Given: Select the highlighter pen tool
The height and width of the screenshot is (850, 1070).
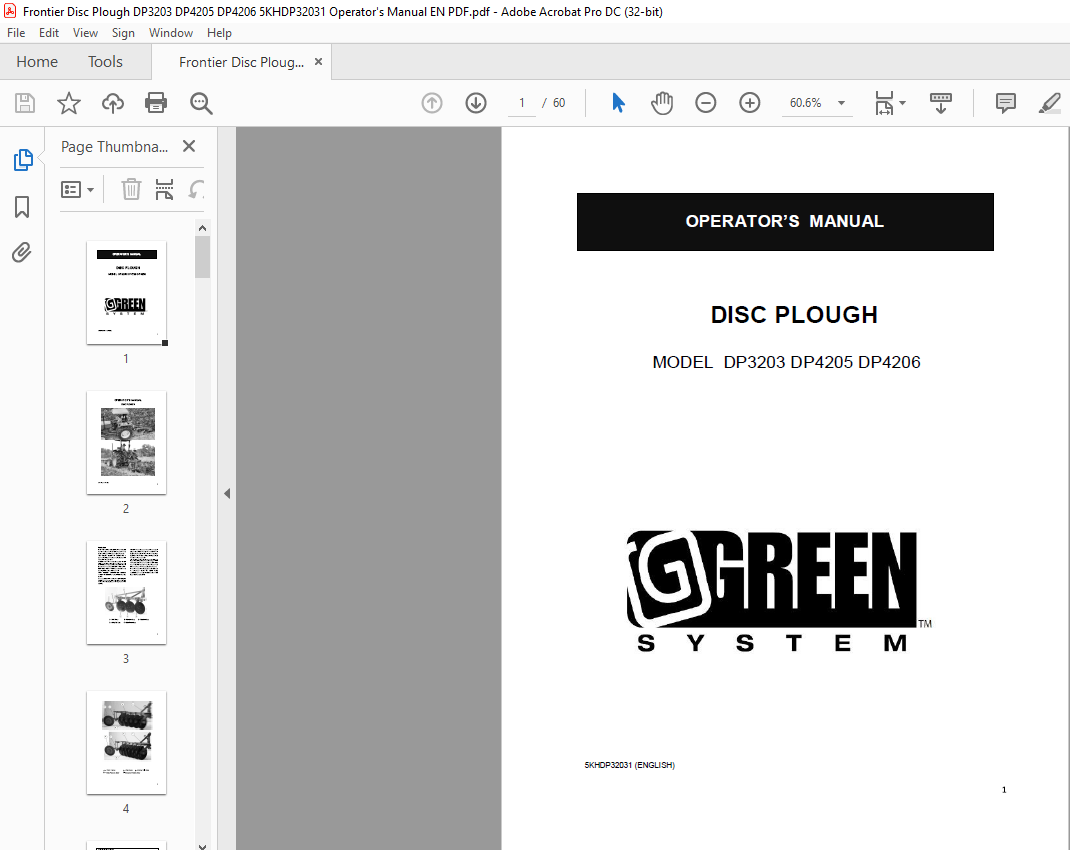Looking at the screenshot, I should (1050, 103).
